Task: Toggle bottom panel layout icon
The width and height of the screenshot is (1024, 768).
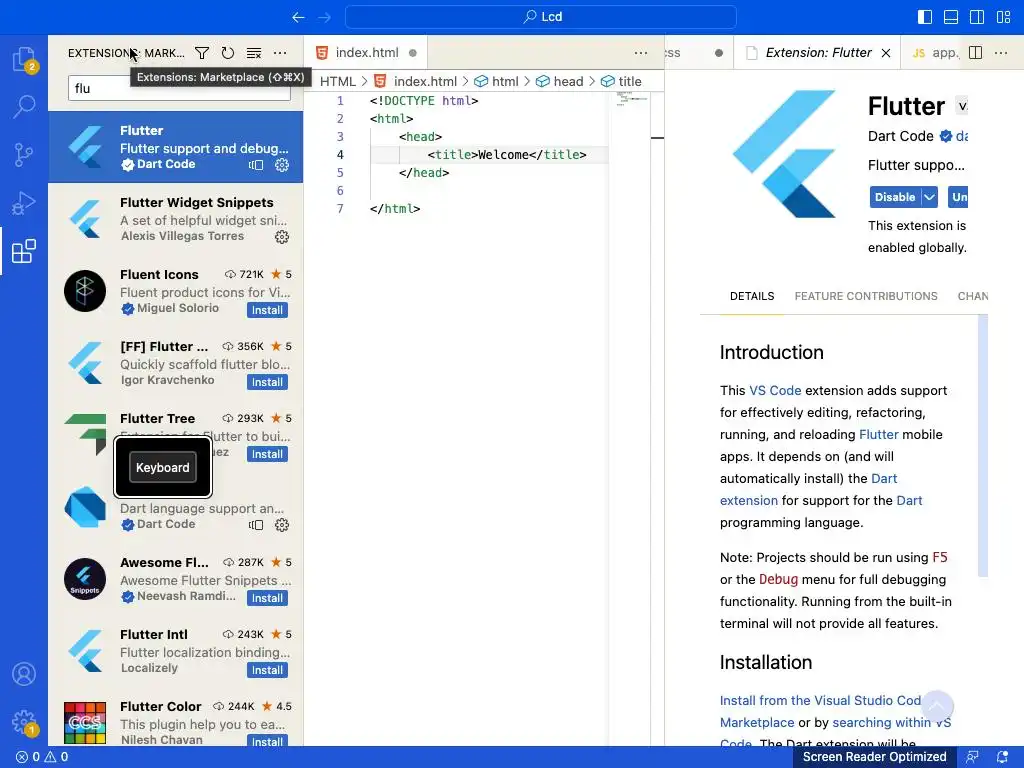Action: 951,17
